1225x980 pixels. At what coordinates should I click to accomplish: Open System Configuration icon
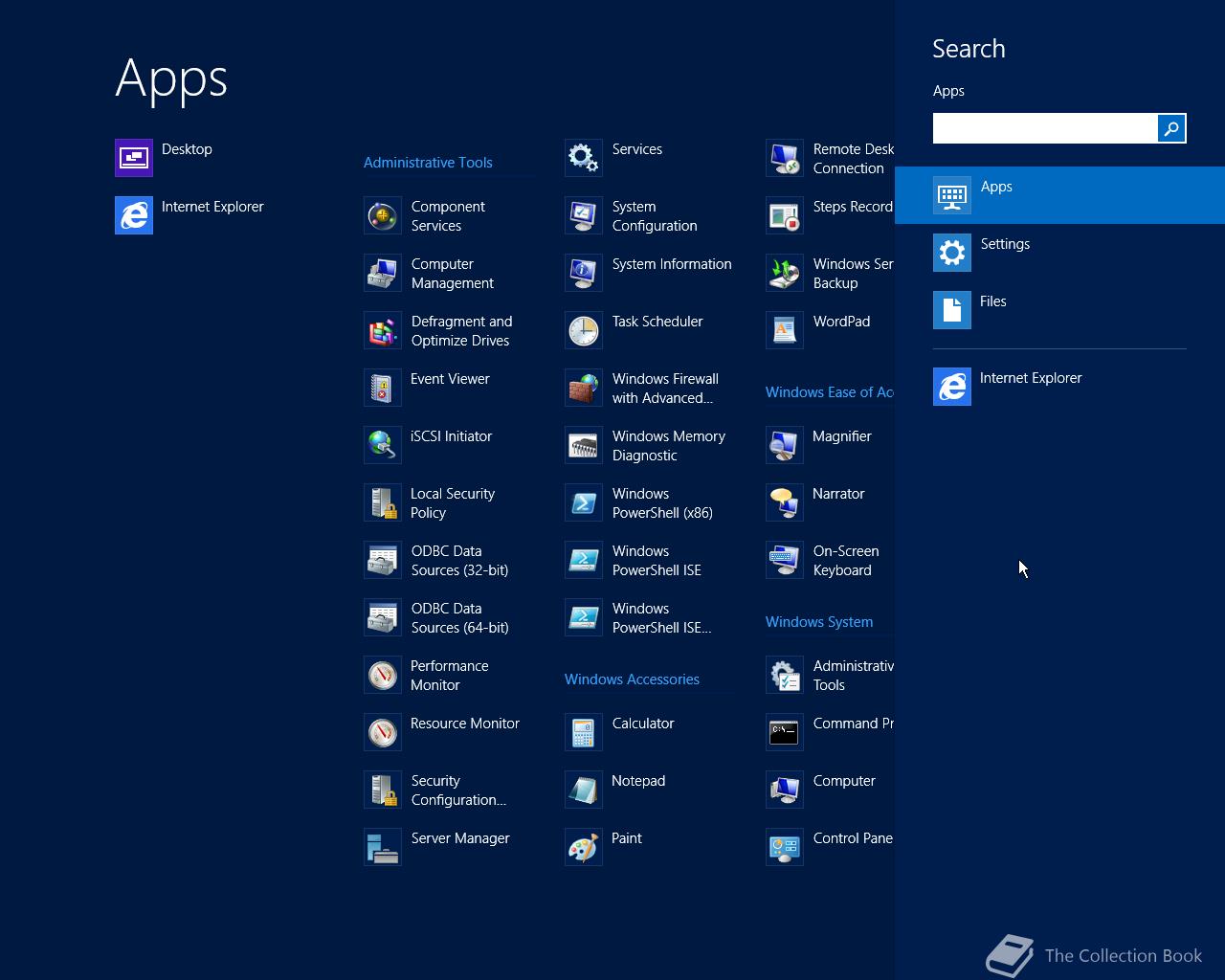584,215
